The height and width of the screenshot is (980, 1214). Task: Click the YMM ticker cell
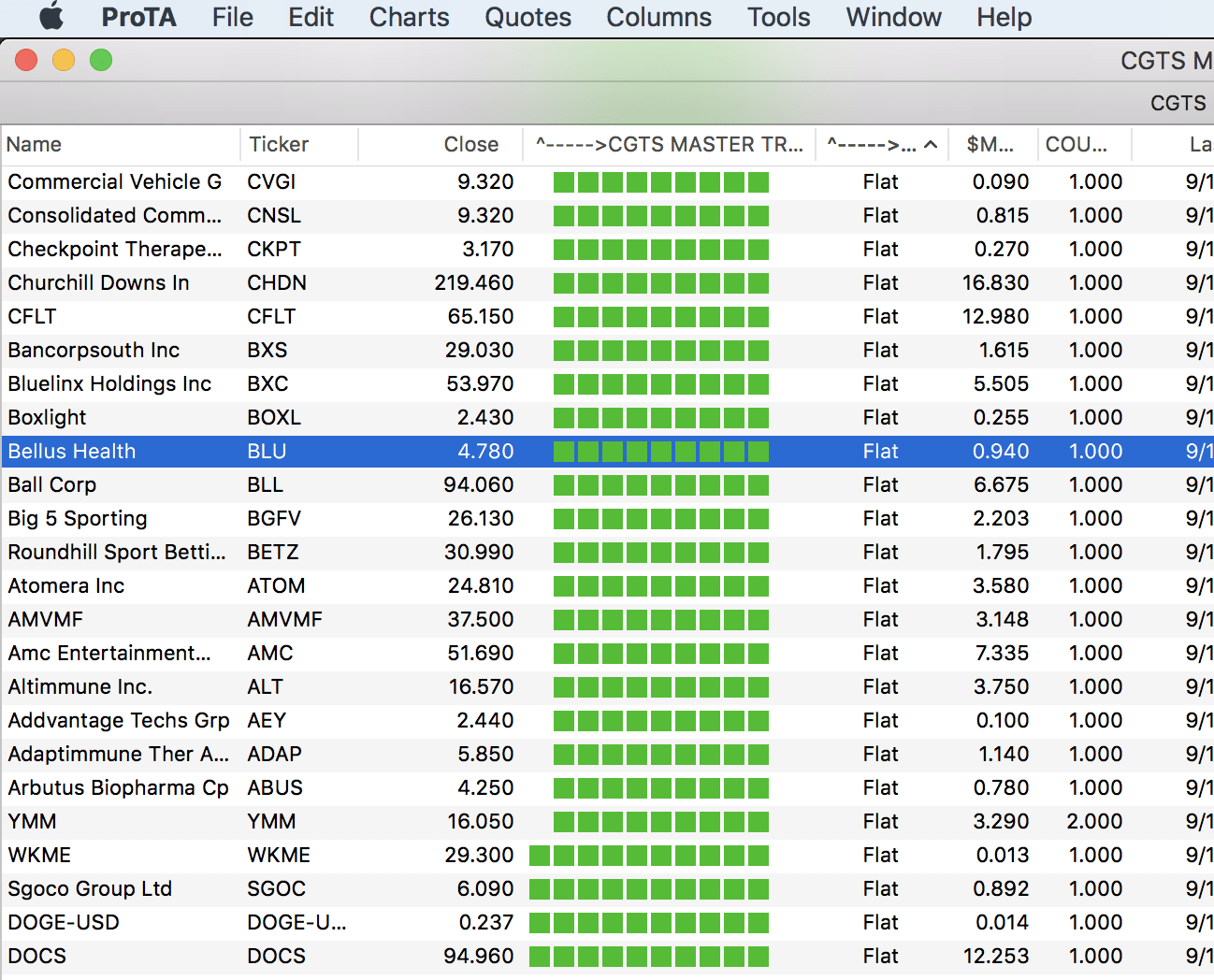click(x=271, y=821)
